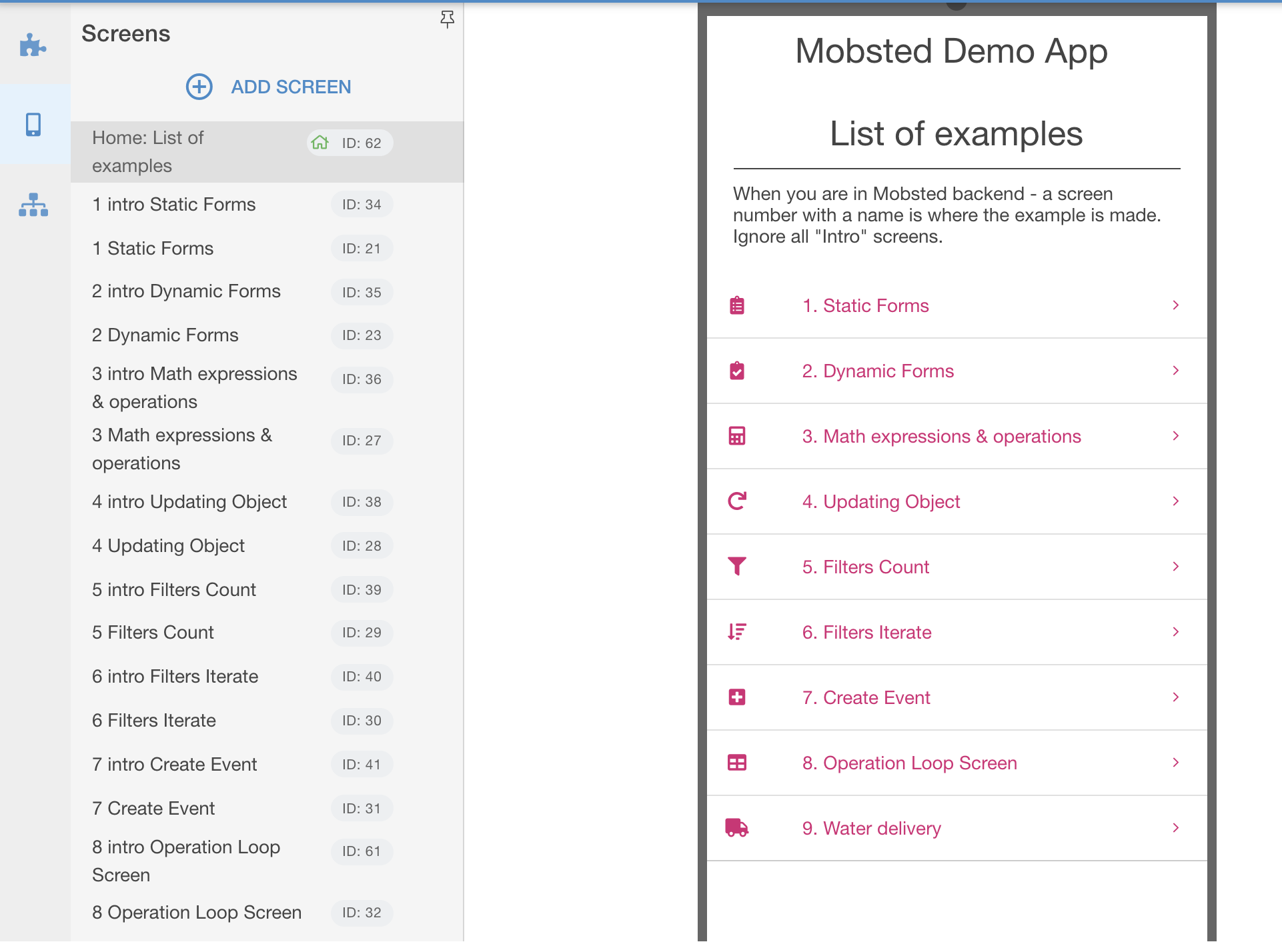Expand the 4. Updating Object chevron
The image size is (1282, 952).
tap(1176, 501)
